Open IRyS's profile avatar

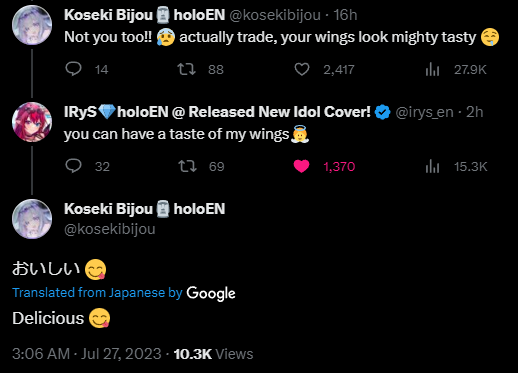coord(32,122)
